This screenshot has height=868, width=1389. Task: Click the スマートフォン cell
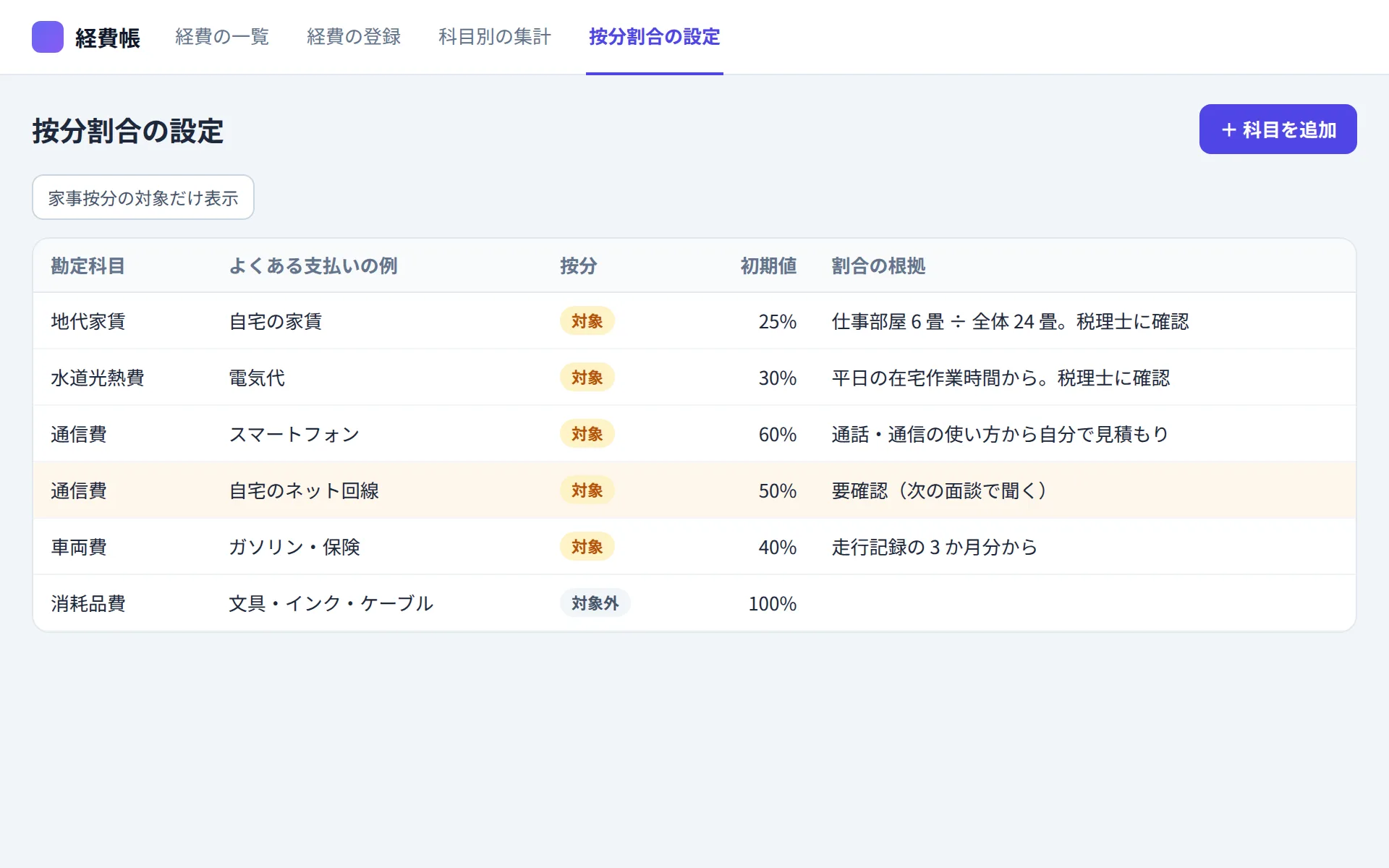coord(294,434)
